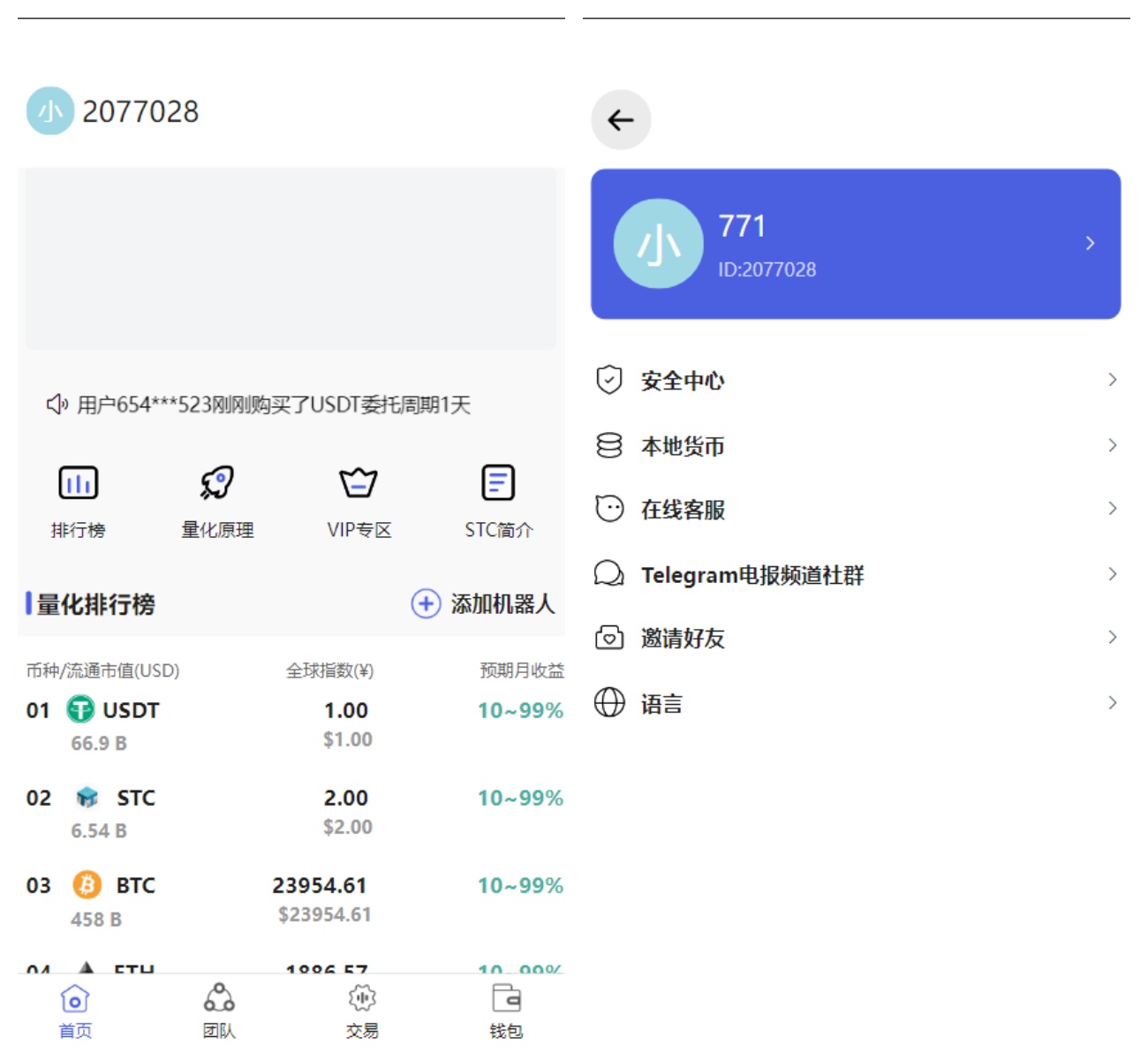This screenshot has height=1060, width=1148.
Task: Click the STC简介 label
Action: (x=499, y=530)
